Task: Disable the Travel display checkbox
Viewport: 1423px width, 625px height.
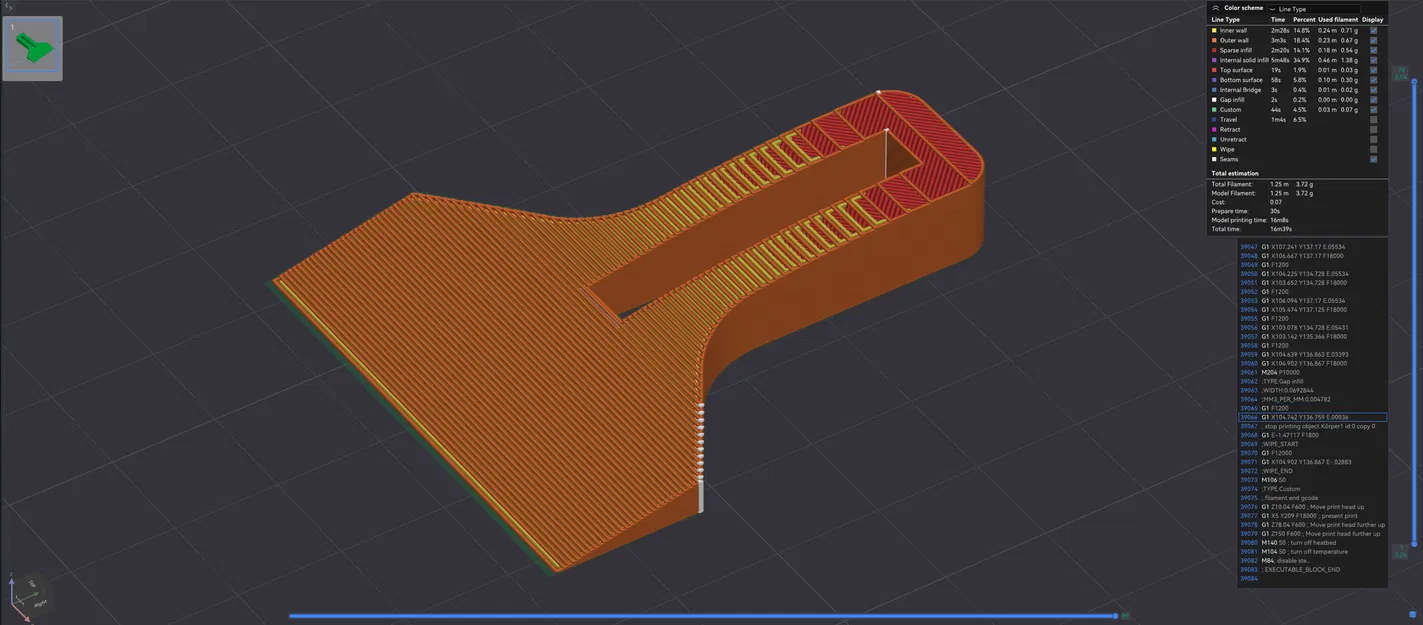Action: [x=1373, y=119]
